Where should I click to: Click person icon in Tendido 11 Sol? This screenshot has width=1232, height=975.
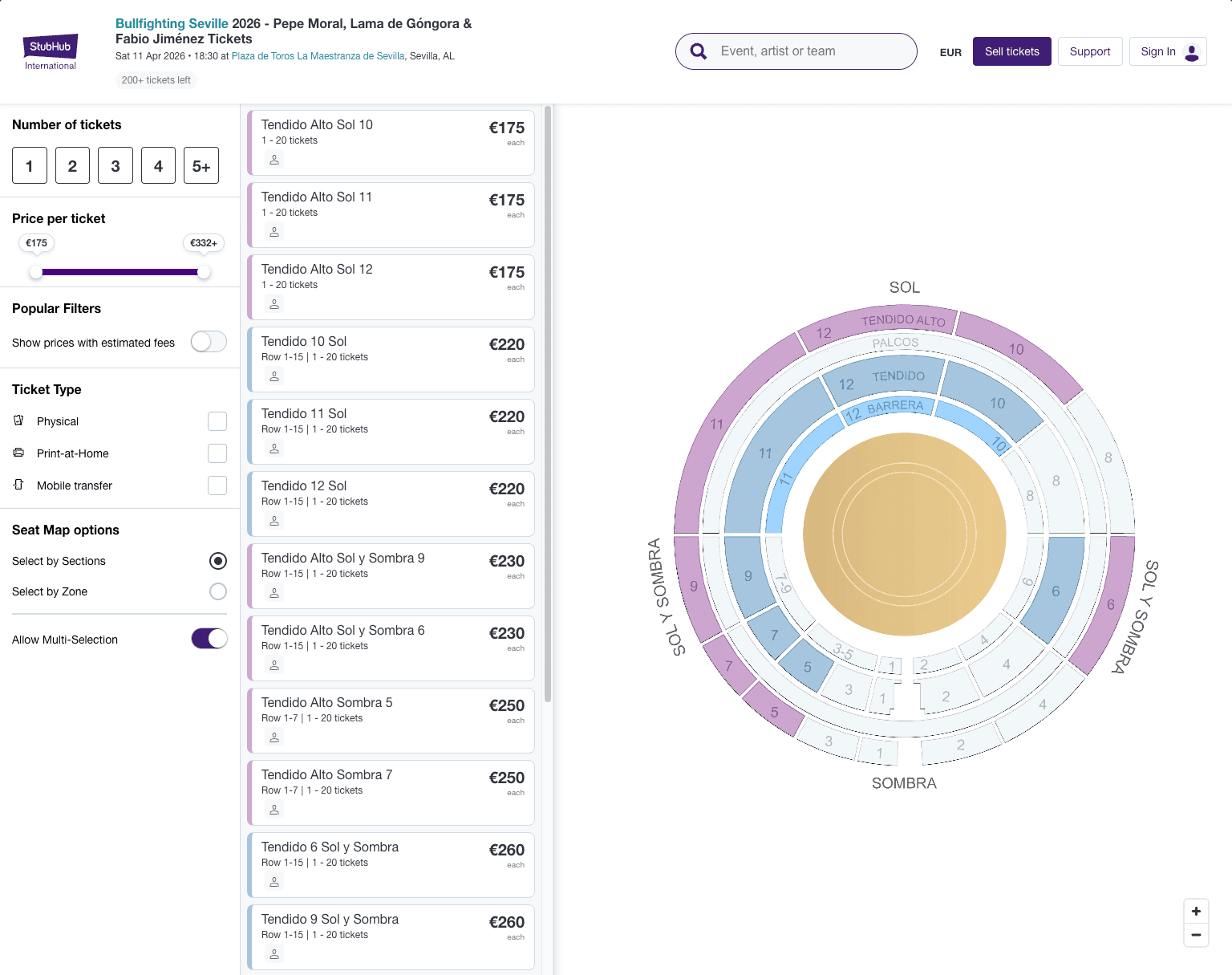tap(274, 449)
